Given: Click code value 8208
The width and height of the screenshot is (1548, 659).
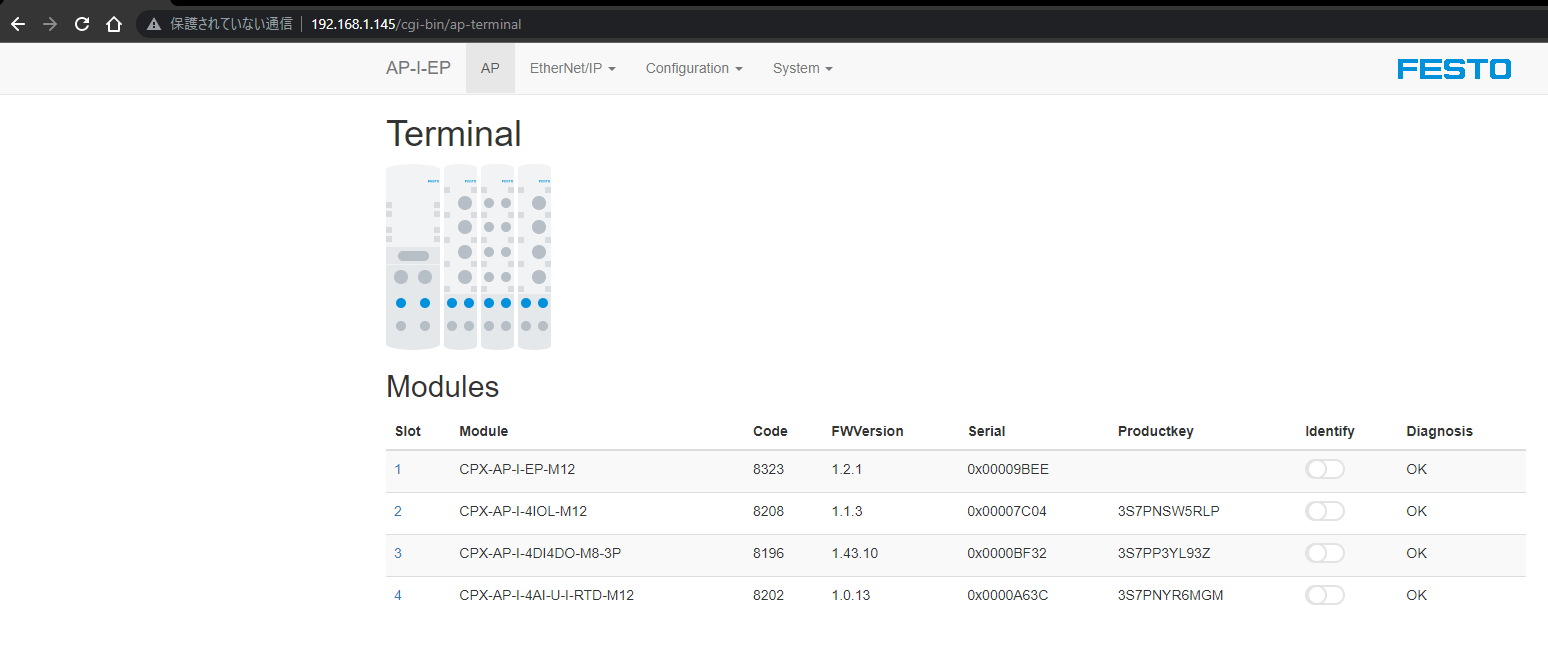Looking at the screenshot, I should click(x=769, y=511).
